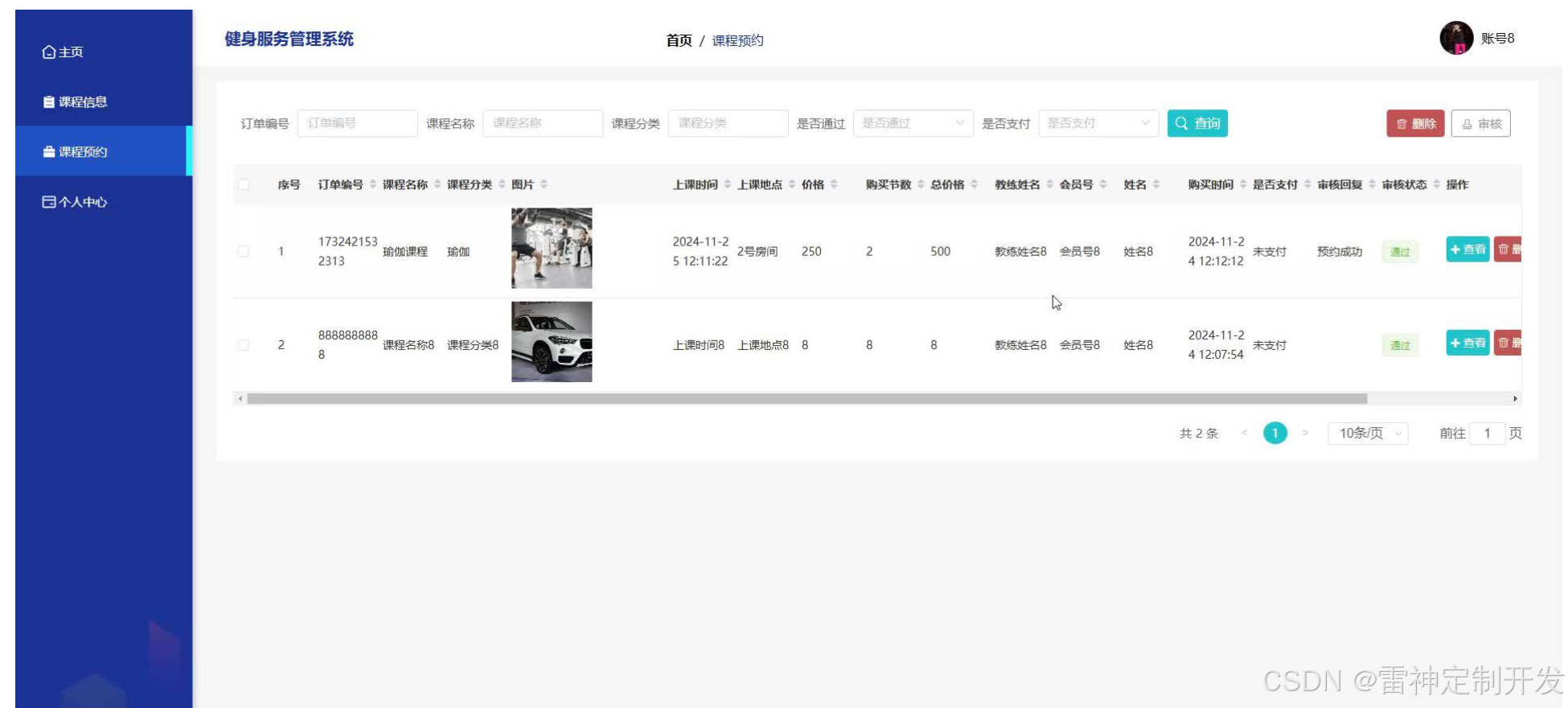1568x708 pixels.
Task: Click the 课程分类8 cell
Action: [473, 345]
